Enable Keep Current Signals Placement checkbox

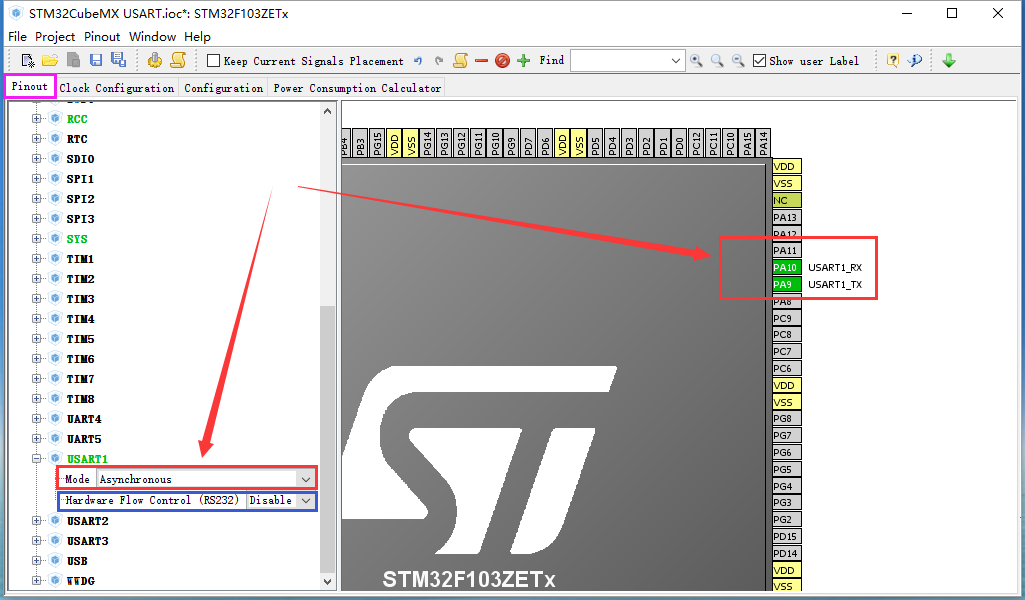(x=213, y=61)
